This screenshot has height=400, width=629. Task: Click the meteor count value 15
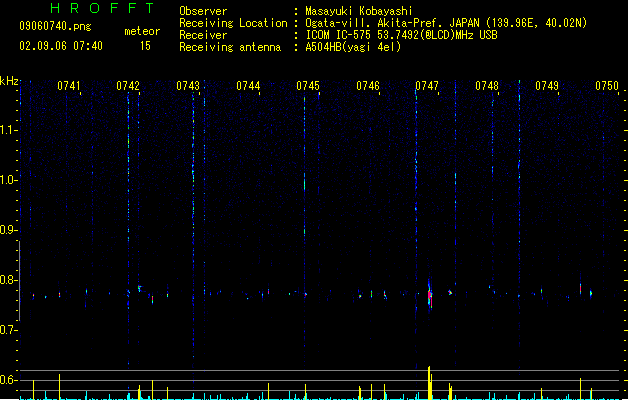tap(145, 46)
